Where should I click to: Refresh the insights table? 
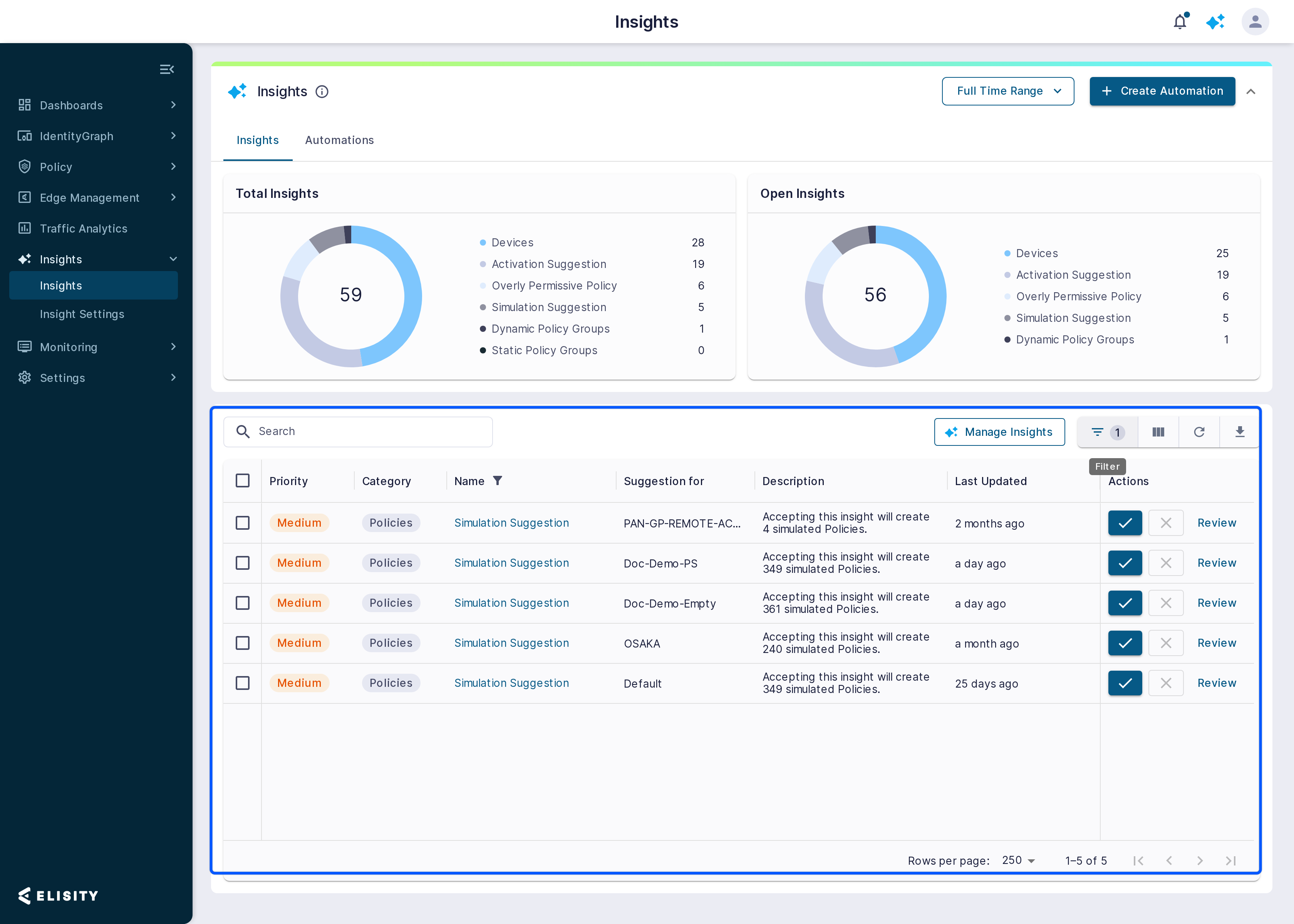[1199, 432]
